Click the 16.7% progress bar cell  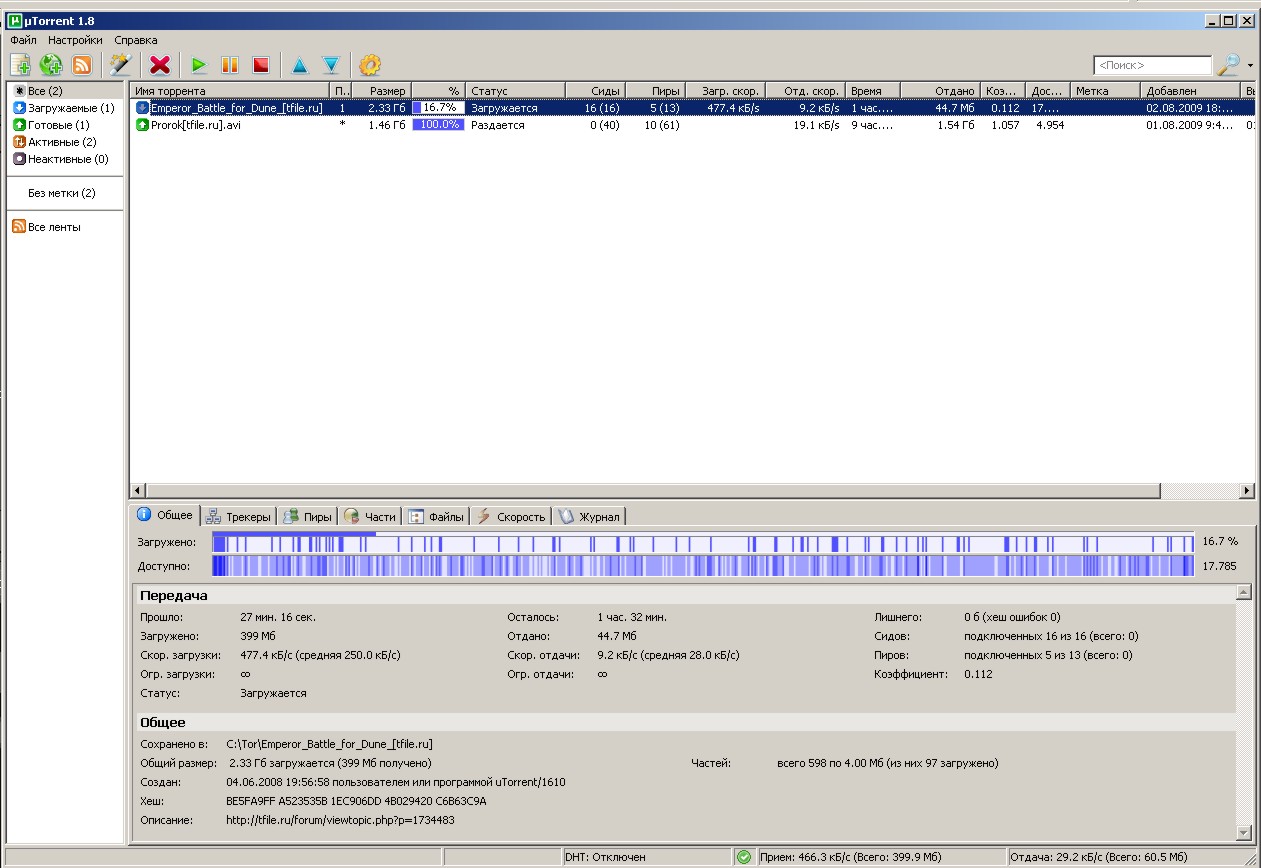(x=439, y=108)
